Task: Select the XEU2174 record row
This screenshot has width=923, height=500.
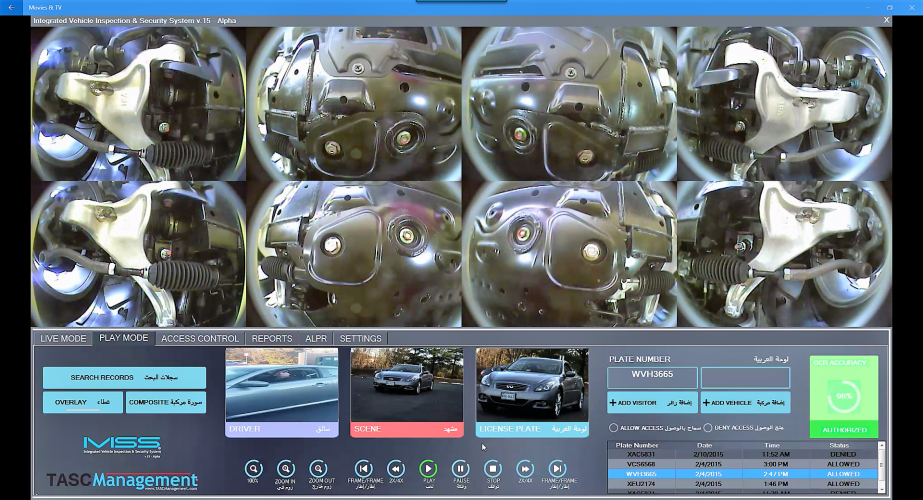Action: click(742, 484)
